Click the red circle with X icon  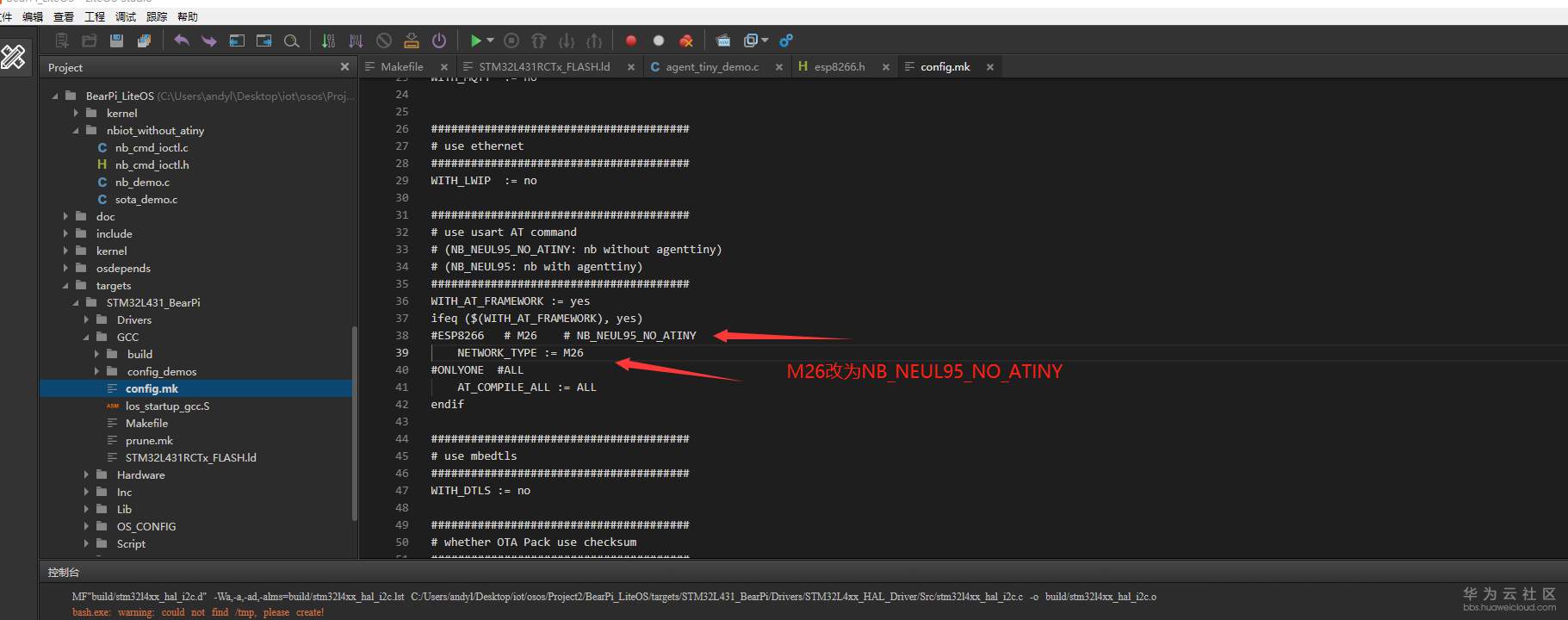686,40
